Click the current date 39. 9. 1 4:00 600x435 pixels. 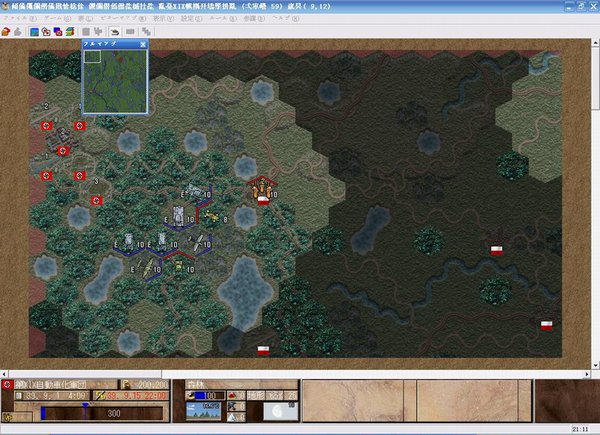point(54,396)
